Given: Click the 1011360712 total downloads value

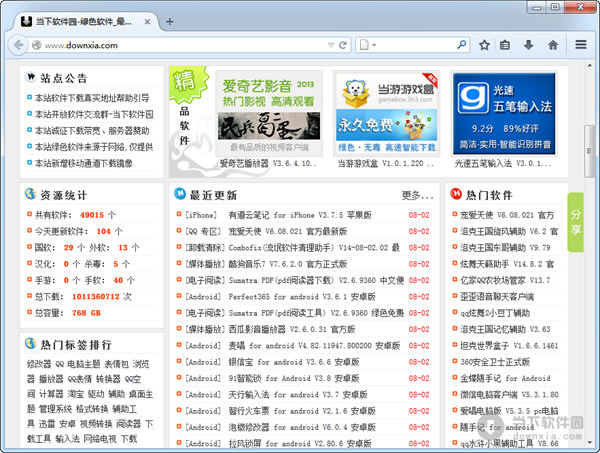Looking at the screenshot, I should coord(96,297).
